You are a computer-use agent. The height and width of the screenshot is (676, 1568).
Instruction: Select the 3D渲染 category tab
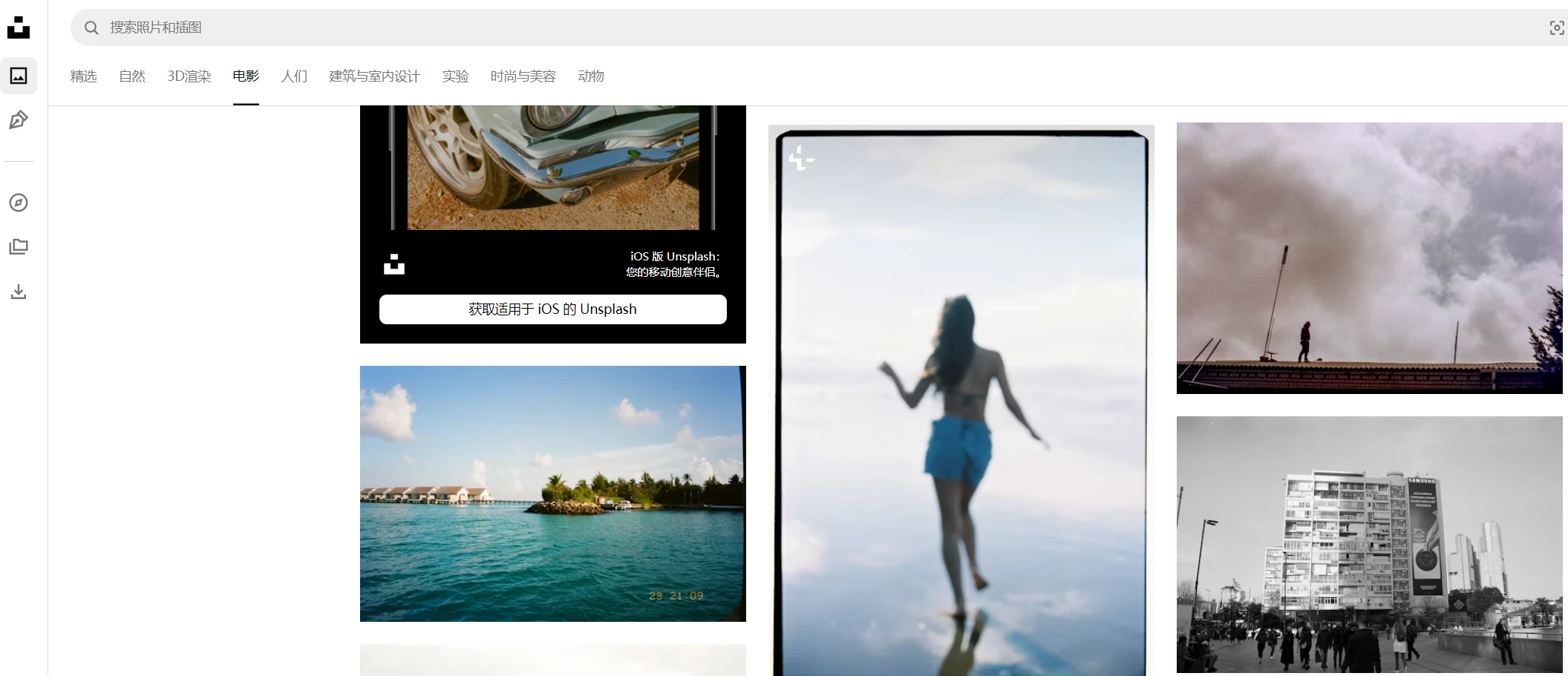189,76
